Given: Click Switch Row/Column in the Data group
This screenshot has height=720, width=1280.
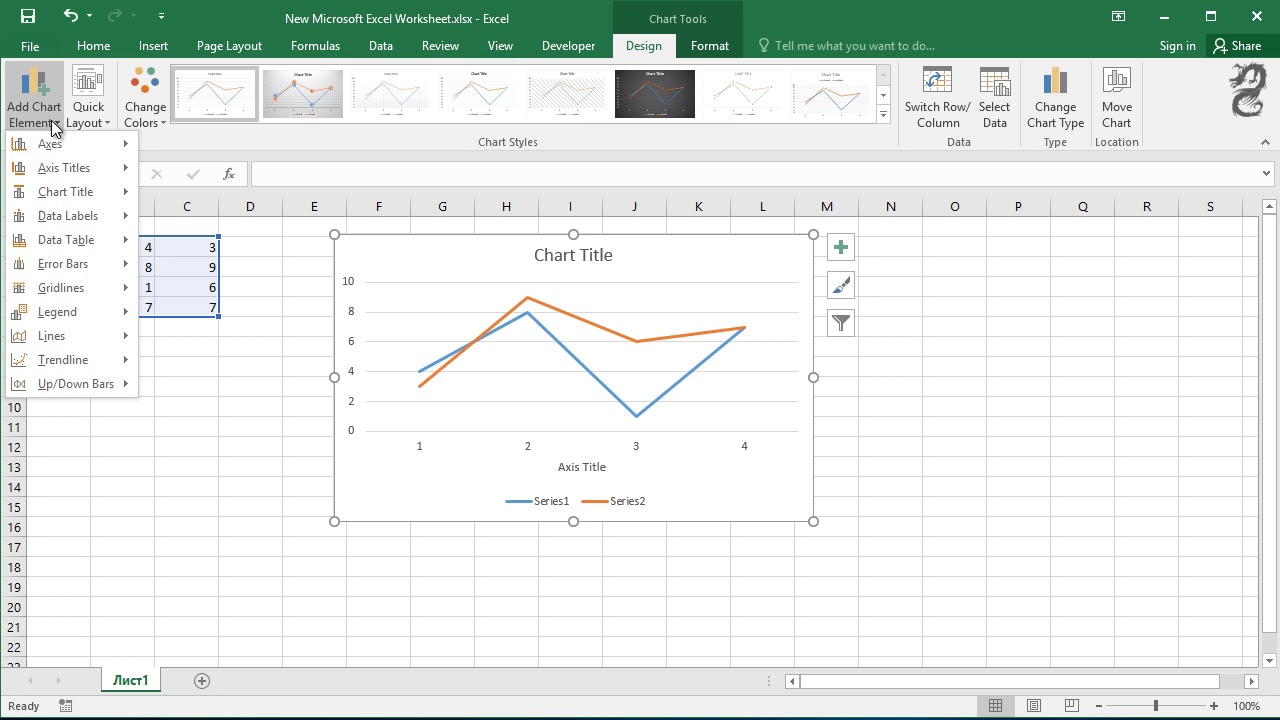Looking at the screenshot, I should (937, 98).
